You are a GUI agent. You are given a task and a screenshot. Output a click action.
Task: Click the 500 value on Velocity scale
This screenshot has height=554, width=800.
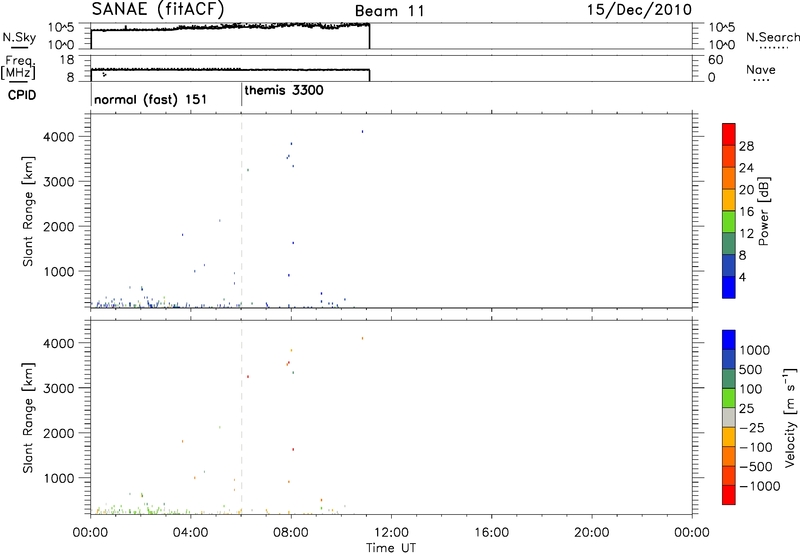(x=750, y=369)
